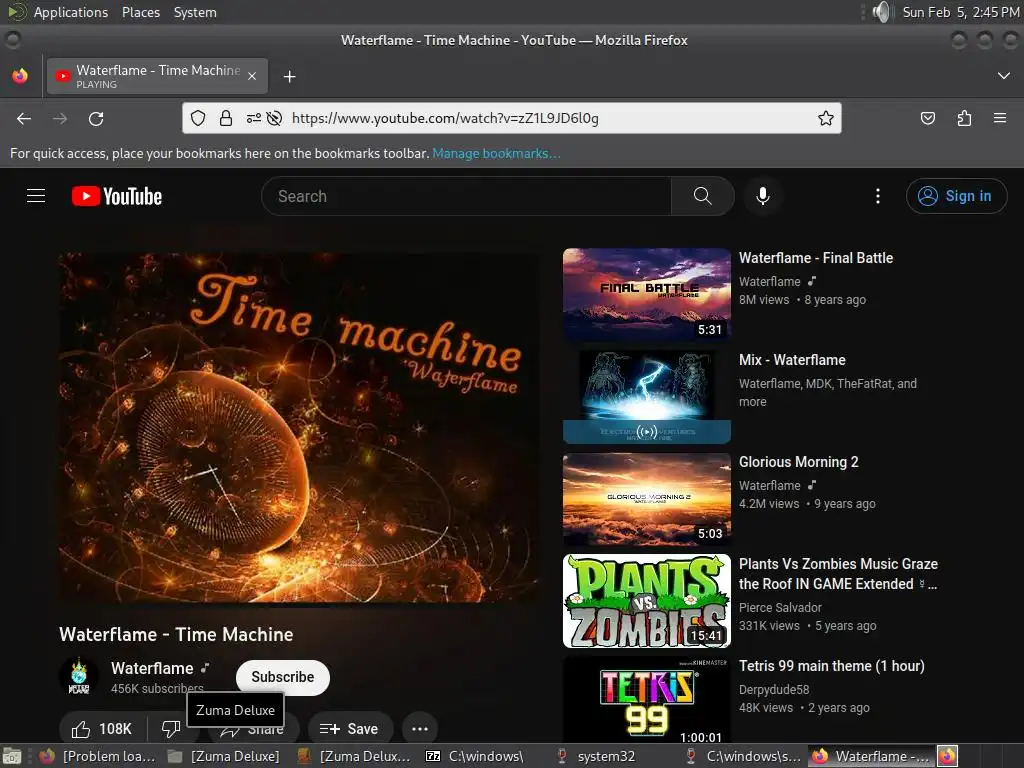Show the desktop via taskbar icon

tap(12, 756)
